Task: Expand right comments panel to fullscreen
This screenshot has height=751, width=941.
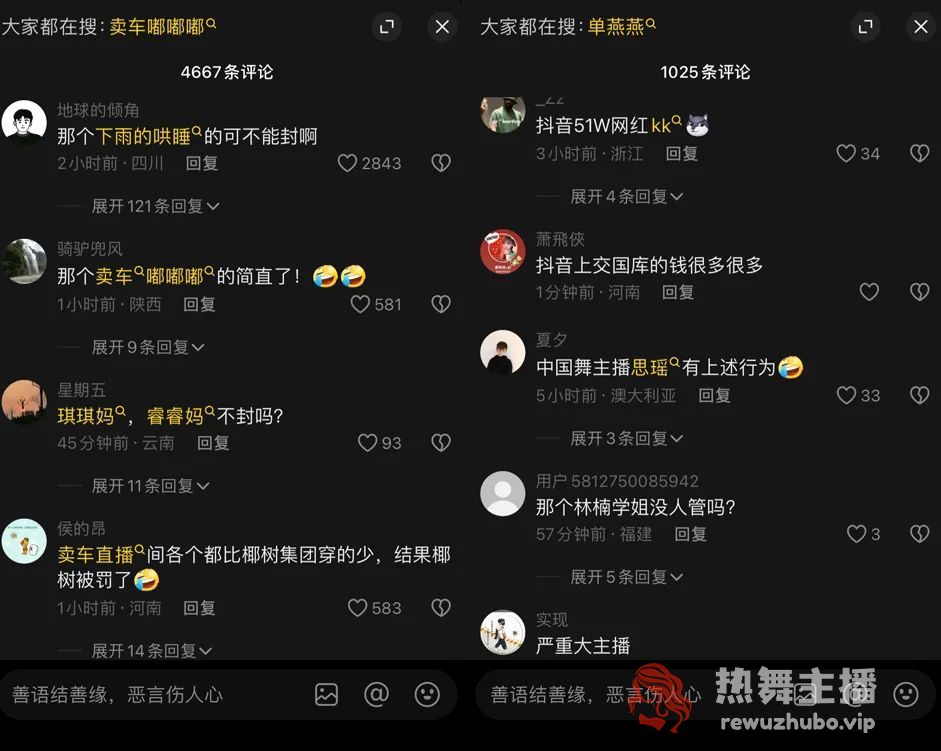Action: click(x=865, y=26)
